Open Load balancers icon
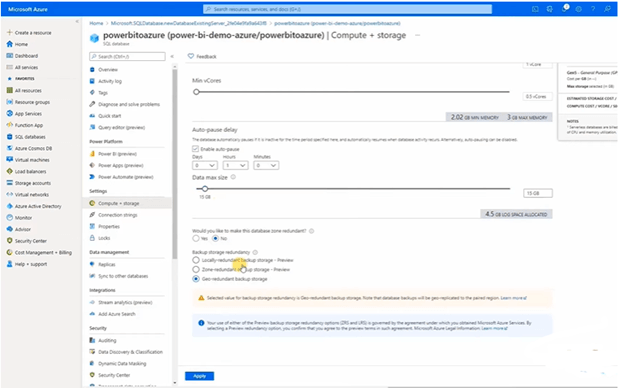 point(10,171)
